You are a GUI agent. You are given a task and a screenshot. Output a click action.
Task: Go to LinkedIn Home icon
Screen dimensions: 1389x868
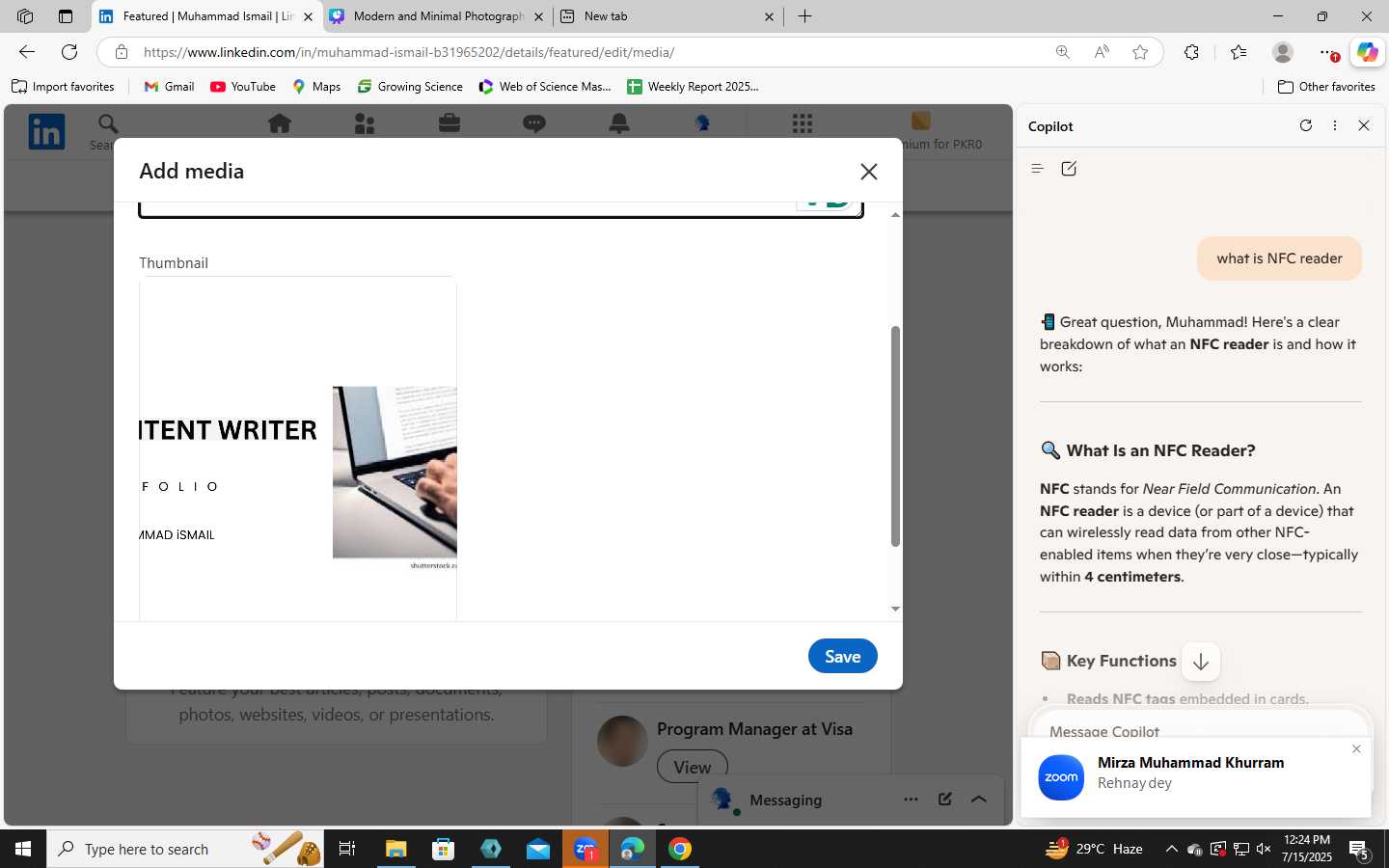[x=280, y=123]
